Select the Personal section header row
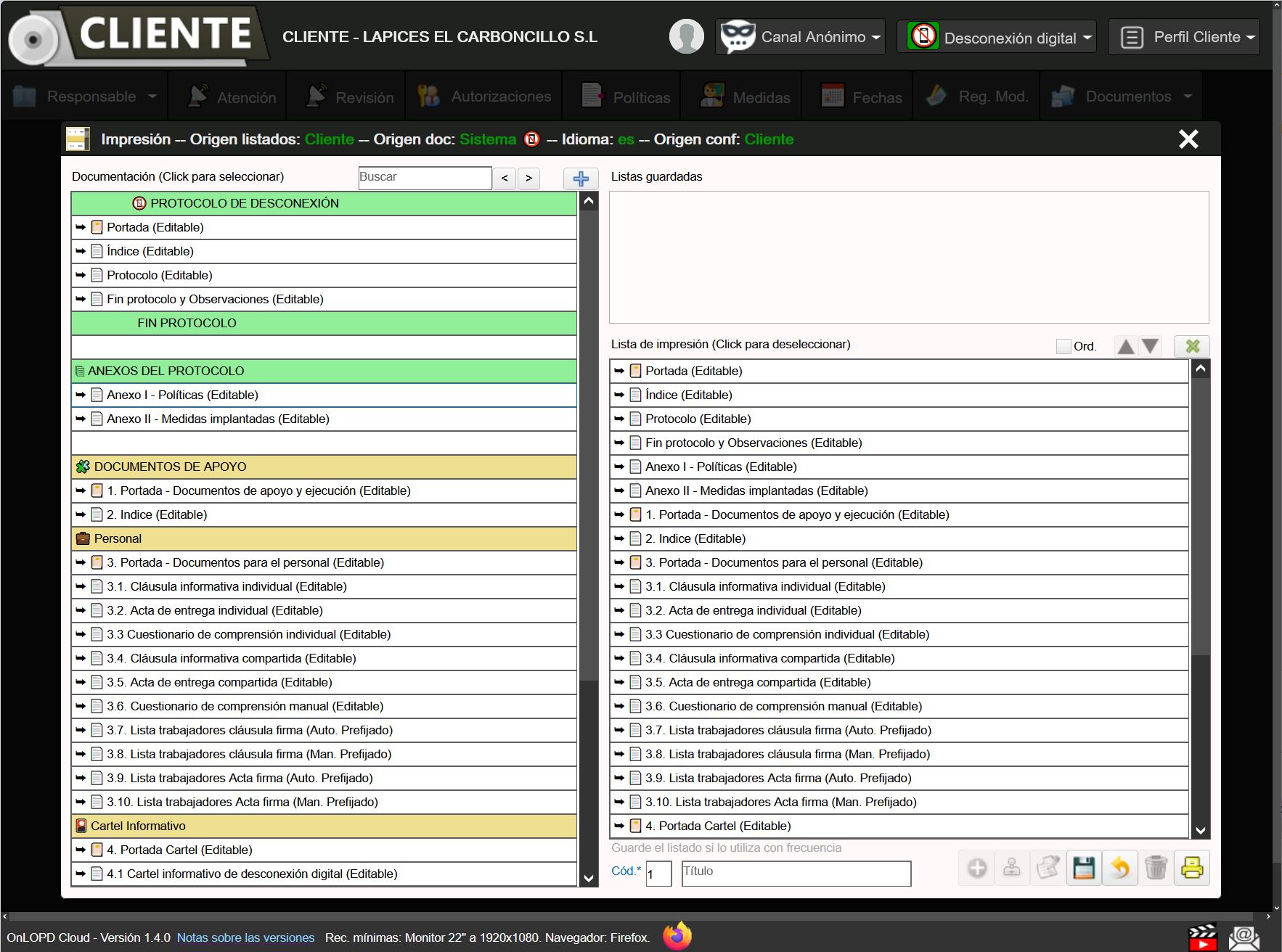 324,538
